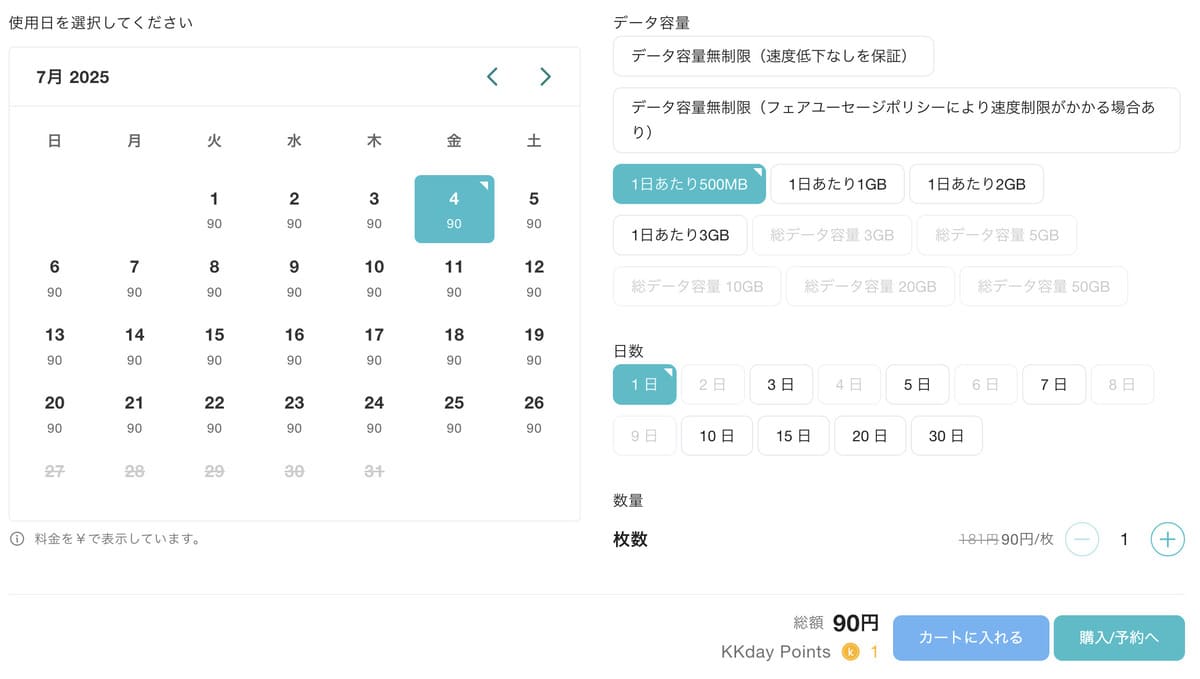Pick July 12 on the calendar
The height and width of the screenshot is (679, 1200).
click(534, 277)
